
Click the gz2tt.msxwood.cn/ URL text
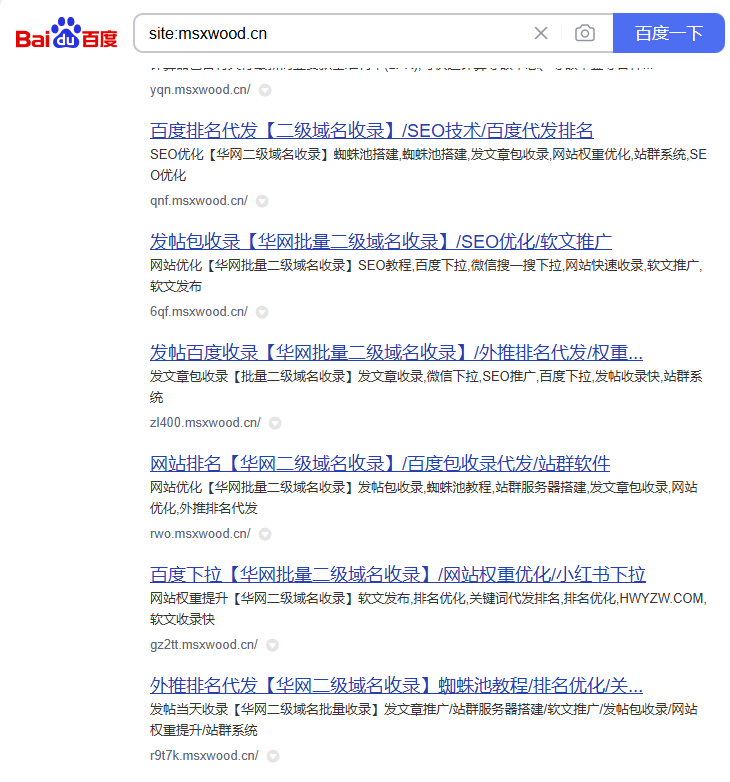point(203,645)
